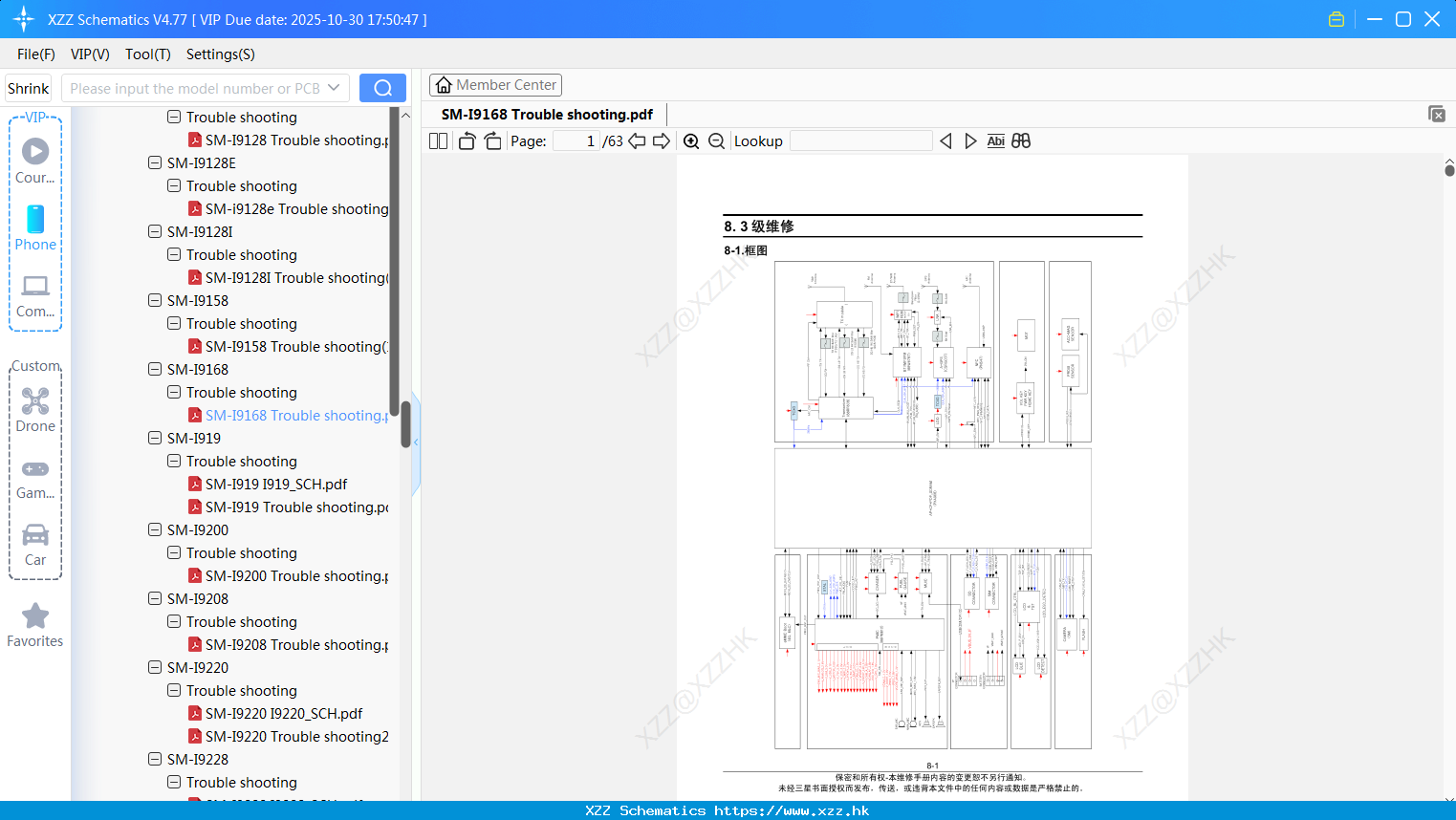Open SM-I9220 I9220_SCH.pdf file
This screenshot has height=820, width=1456.
[275, 714]
